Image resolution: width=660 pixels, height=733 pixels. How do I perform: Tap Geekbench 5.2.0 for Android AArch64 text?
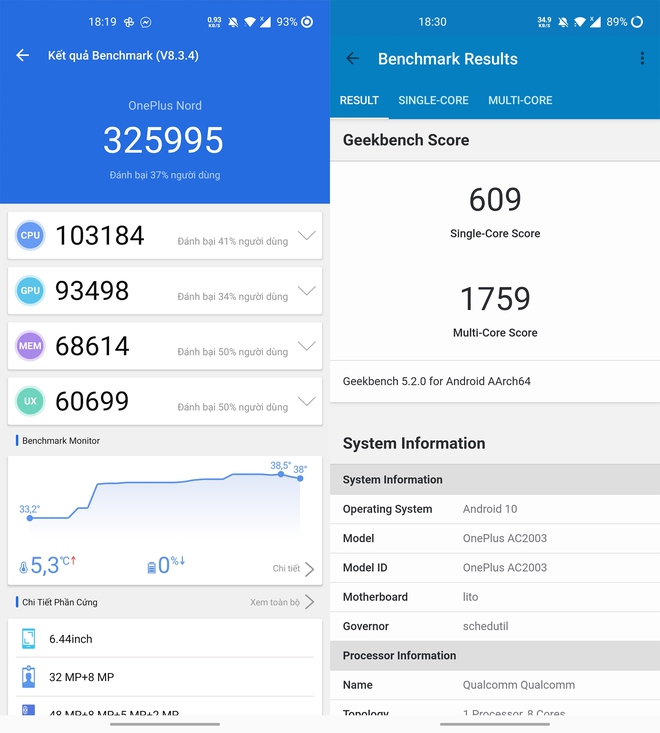[437, 381]
